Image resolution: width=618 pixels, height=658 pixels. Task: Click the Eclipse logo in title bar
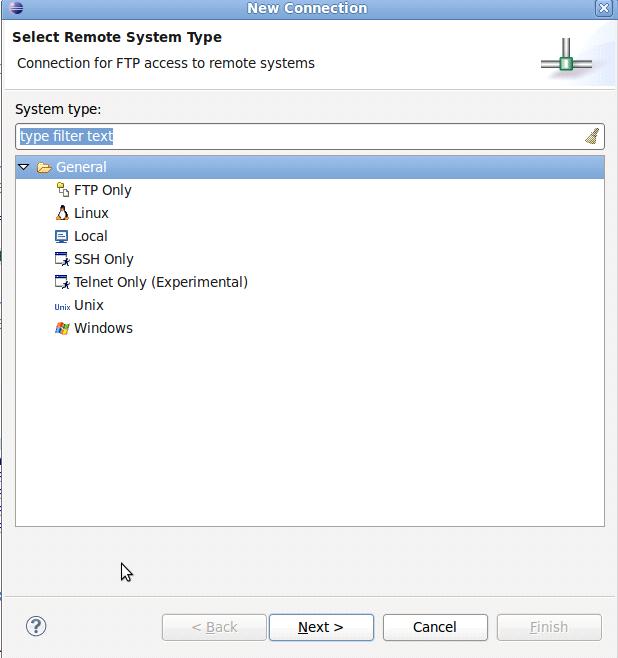(16, 8)
